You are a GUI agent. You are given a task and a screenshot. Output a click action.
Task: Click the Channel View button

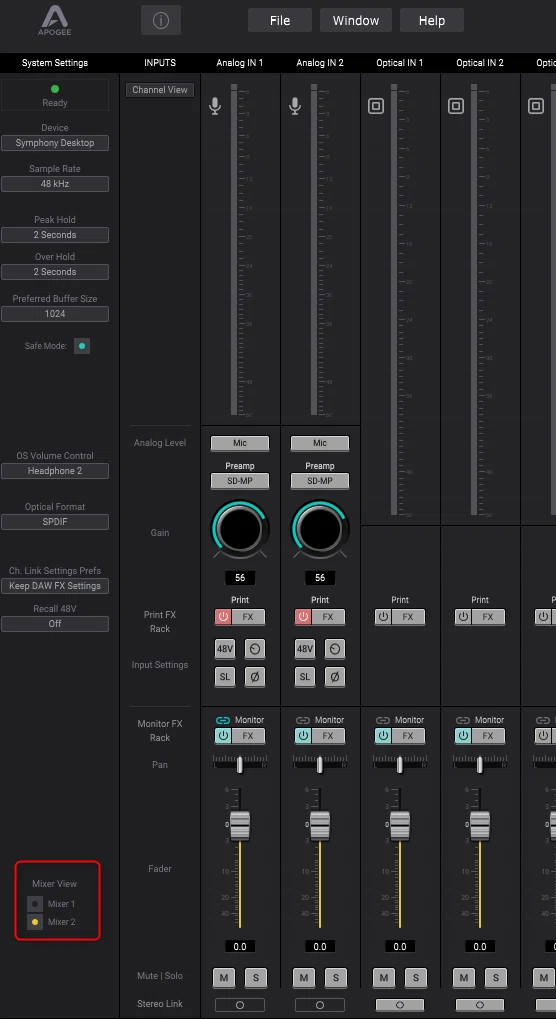160,90
